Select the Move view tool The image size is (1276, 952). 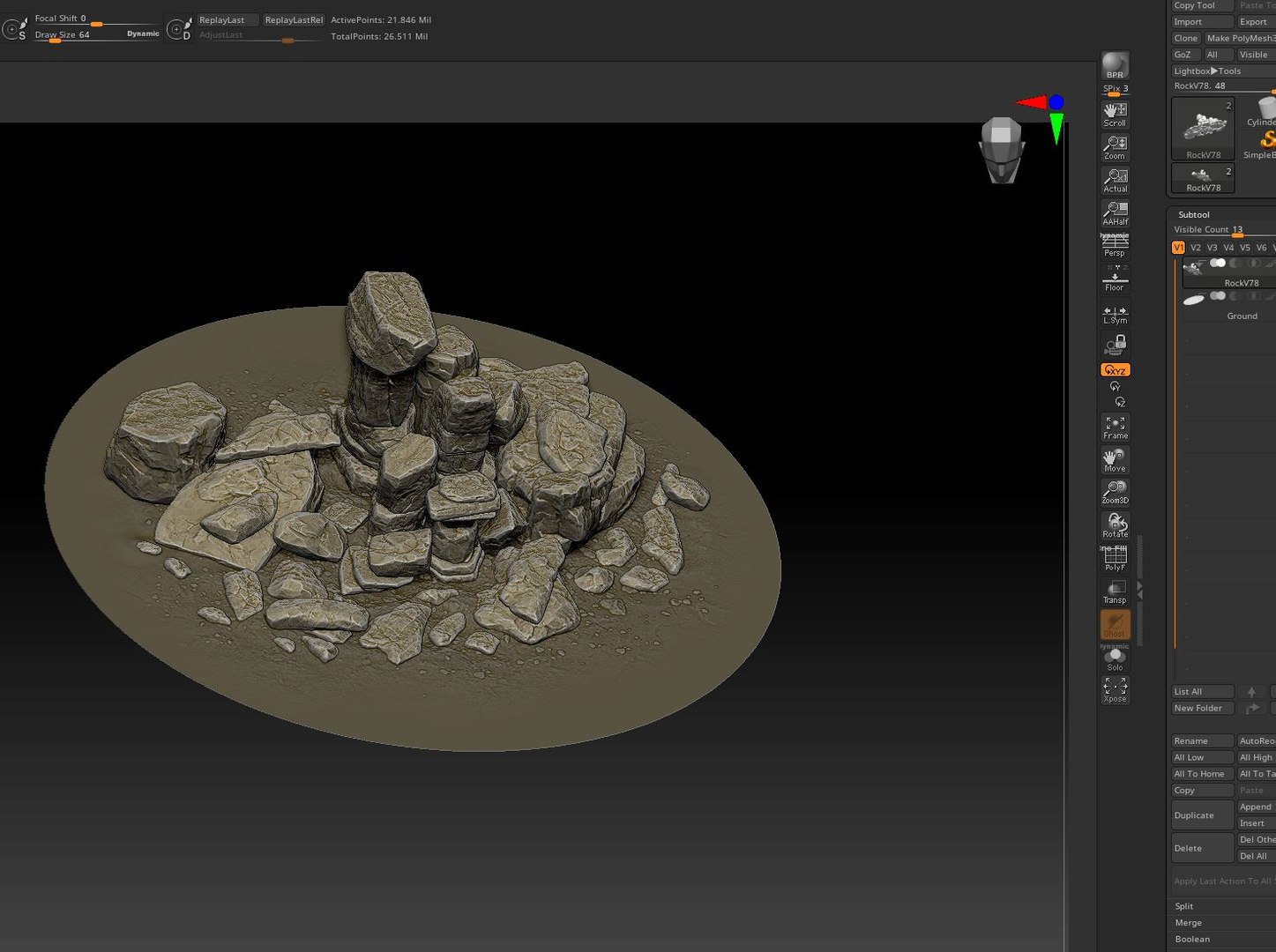tap(1115, 460)
